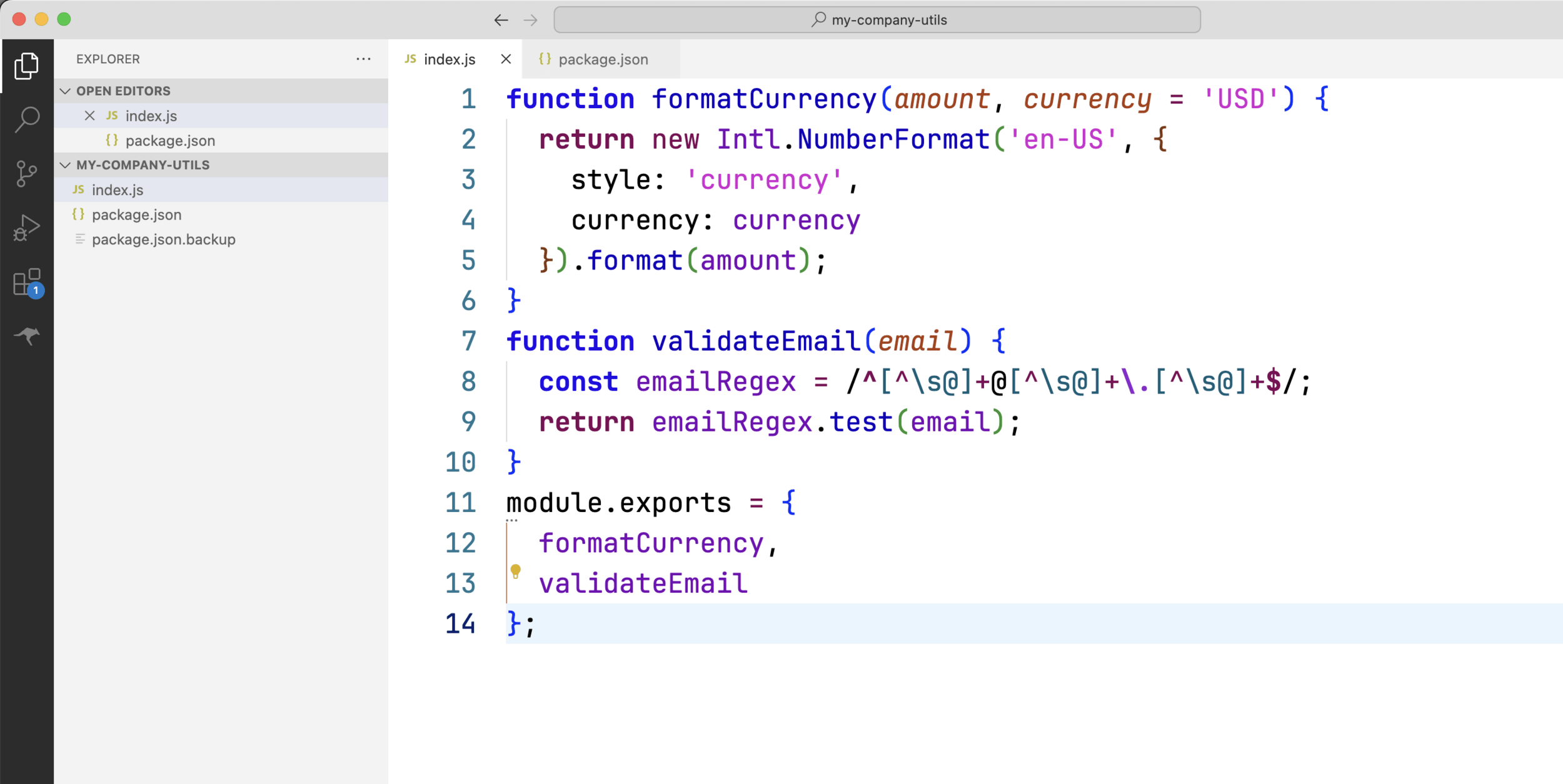Select the index.js editor tab
This screenshot has height=784, width=1563.
tap(449, 59)
